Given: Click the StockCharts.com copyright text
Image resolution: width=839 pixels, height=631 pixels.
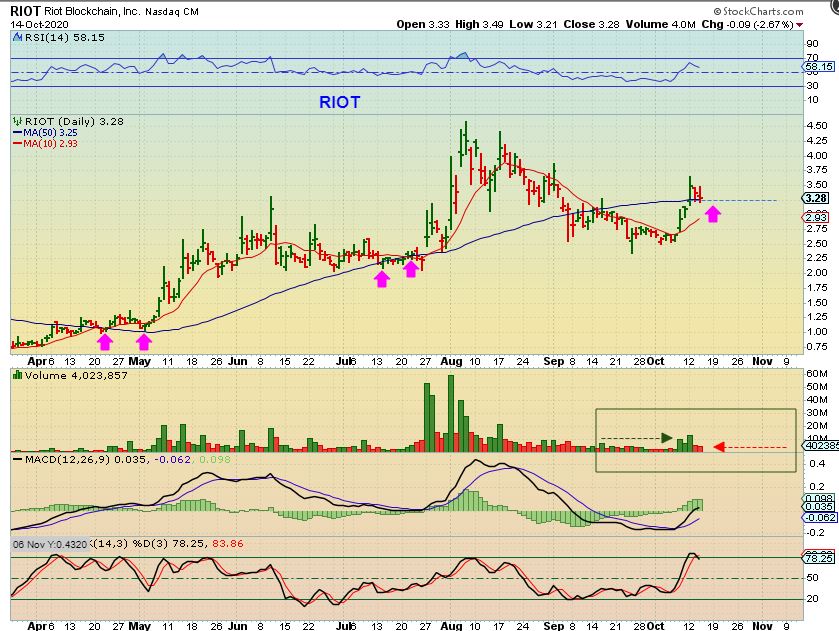Looking at the screenshot, I should (758, 11).
